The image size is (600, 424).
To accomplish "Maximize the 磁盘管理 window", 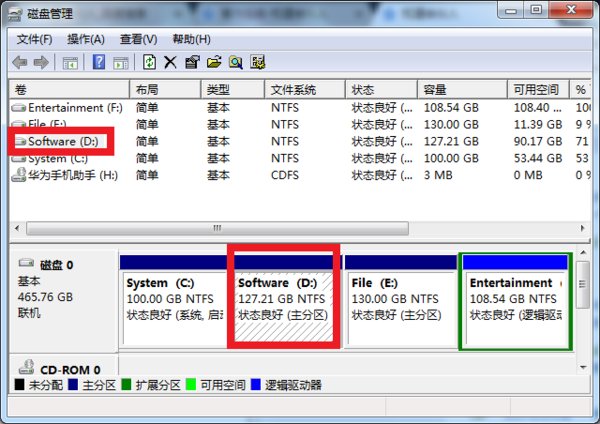I will coord(536,10).
